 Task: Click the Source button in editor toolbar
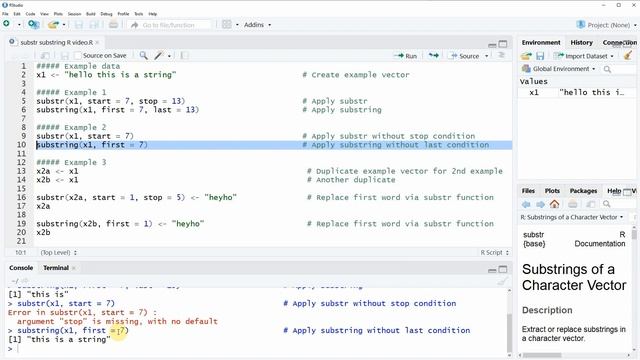tap(464, 56)
